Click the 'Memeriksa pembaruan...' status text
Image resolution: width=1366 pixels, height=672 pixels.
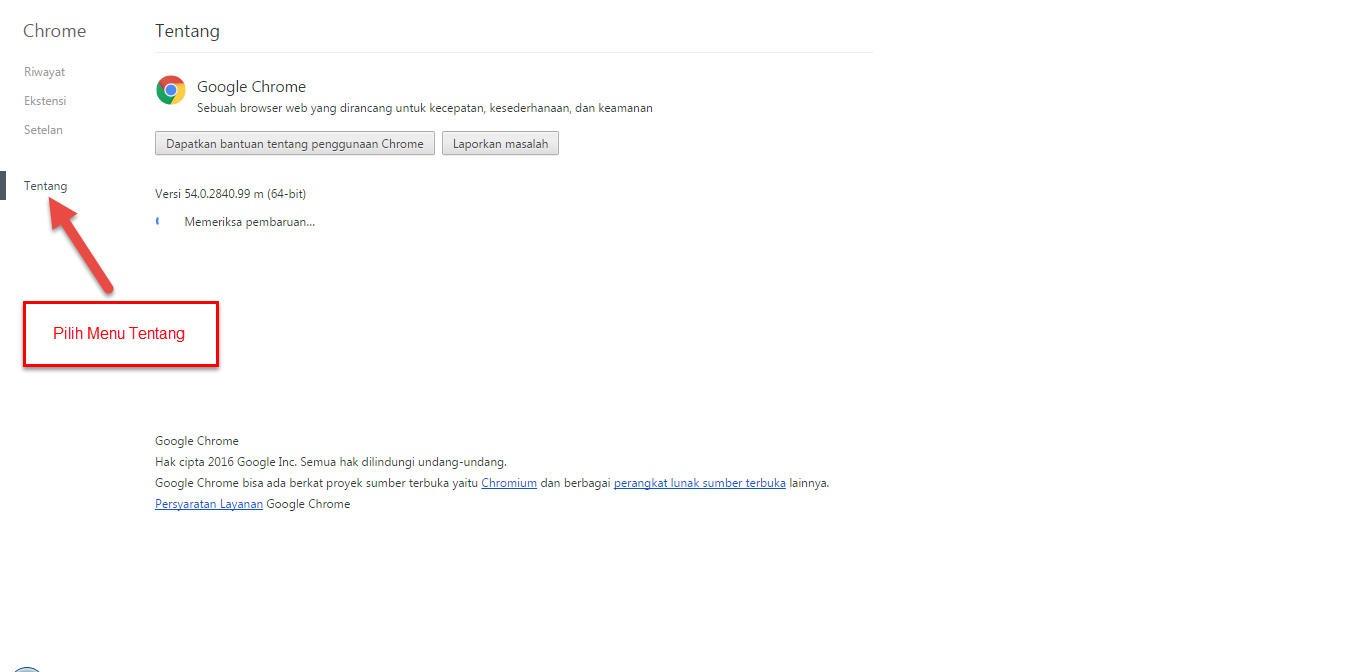[248, 221]
